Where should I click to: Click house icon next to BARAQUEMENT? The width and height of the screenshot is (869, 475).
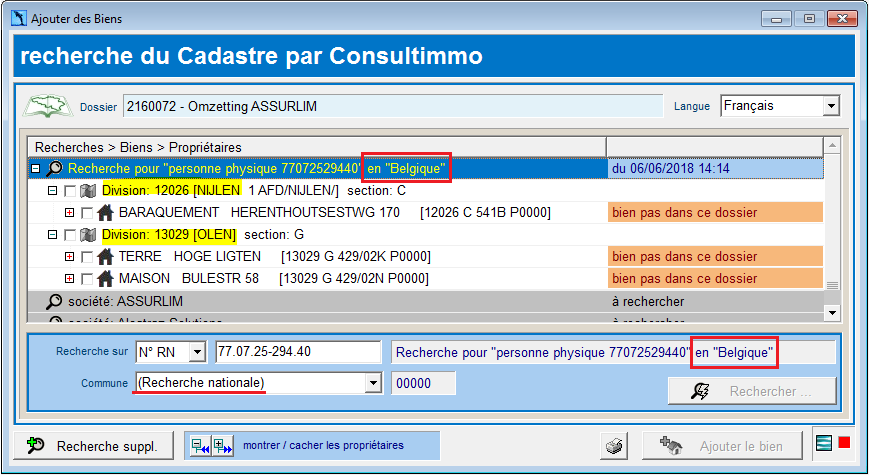(105, 212)
